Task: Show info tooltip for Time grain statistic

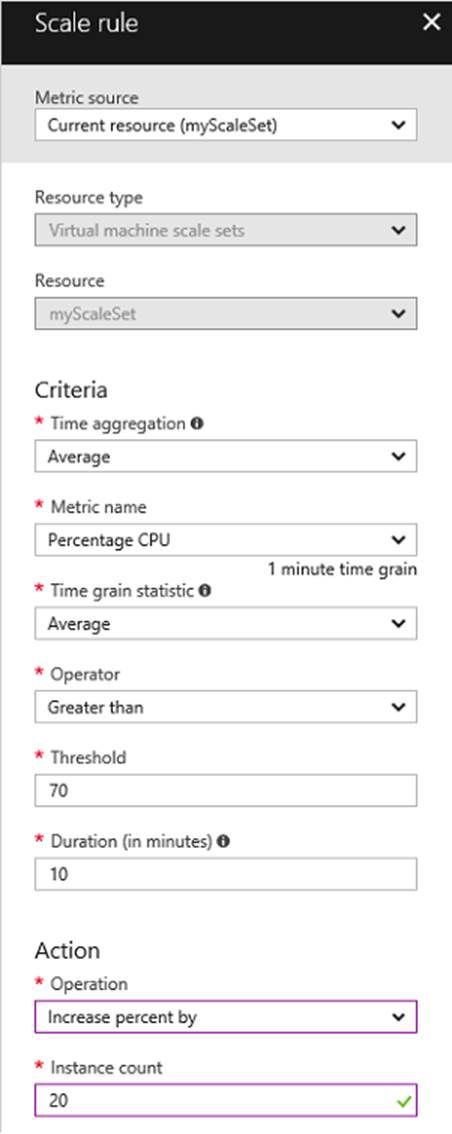Action: pyautogui.click(x=205, y=591)
